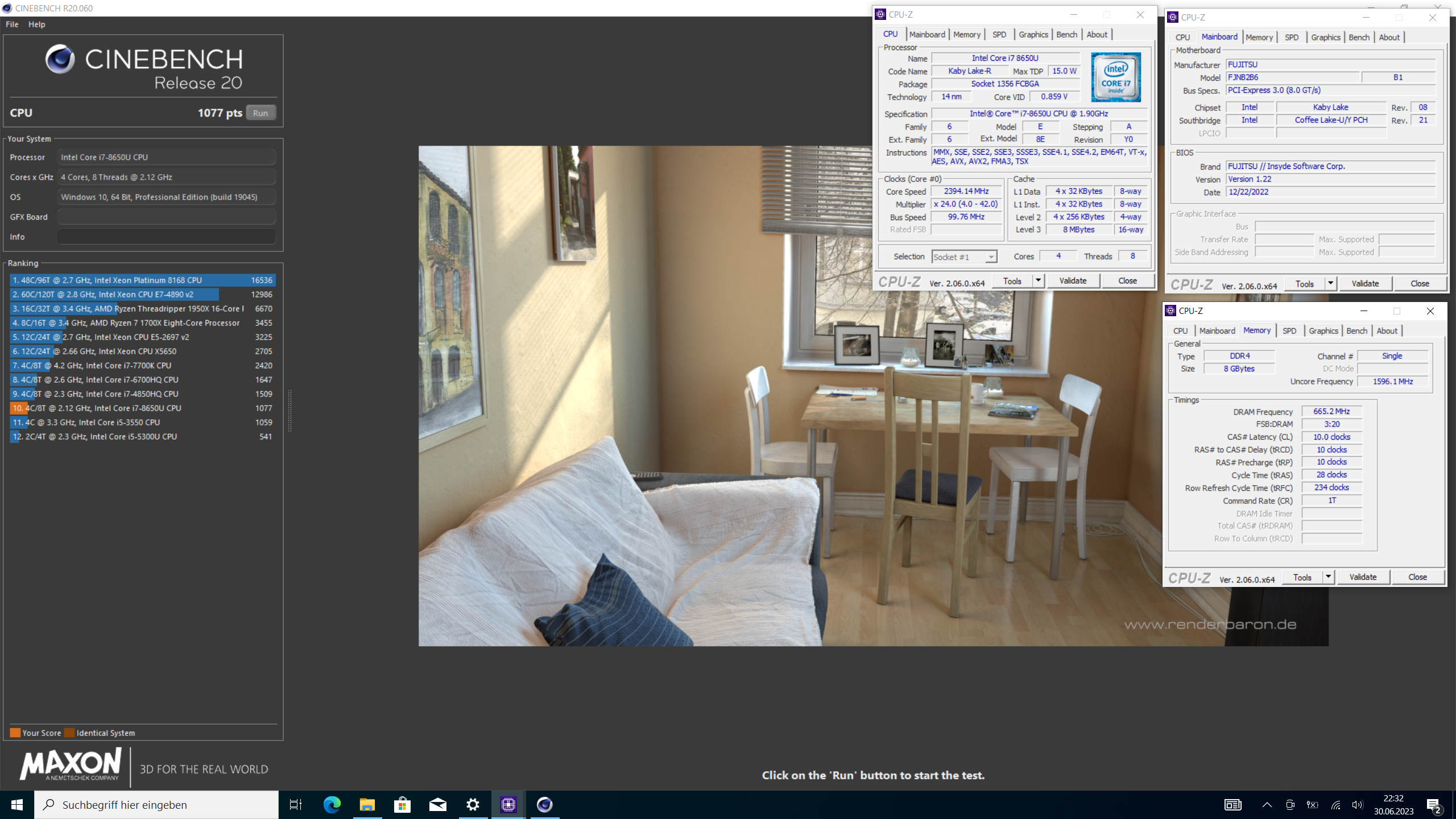The height and width of the screenshot is (819, 1456).
Task: Select Memory tab in CPU-Z Mainboard window
Action: pyautogui.click(x=1259, y=37)
